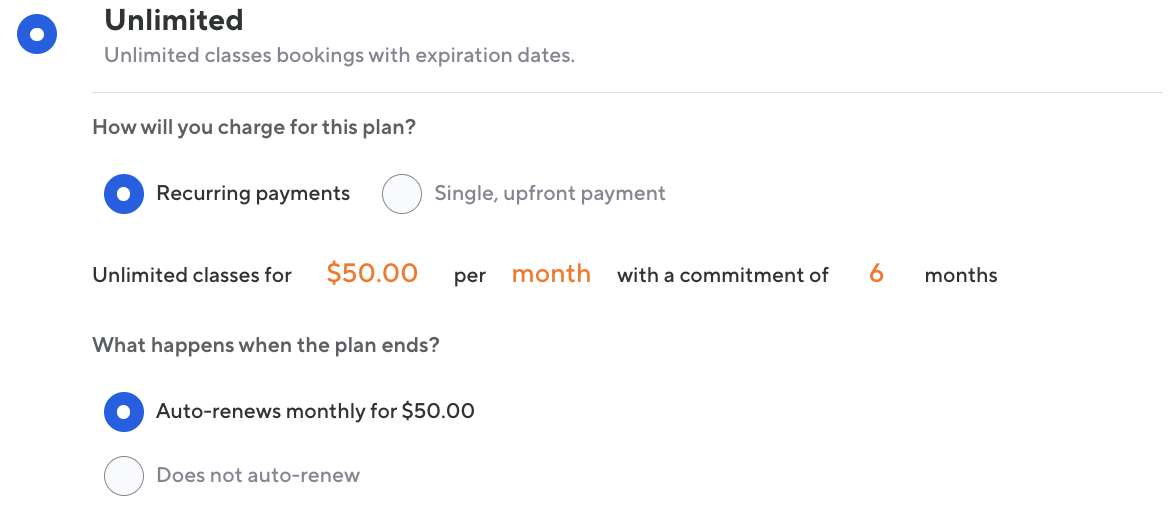Click the months unit label after 6
Image resolution: width=1174 pixels, height=520 pixels.
coord(960,275)
